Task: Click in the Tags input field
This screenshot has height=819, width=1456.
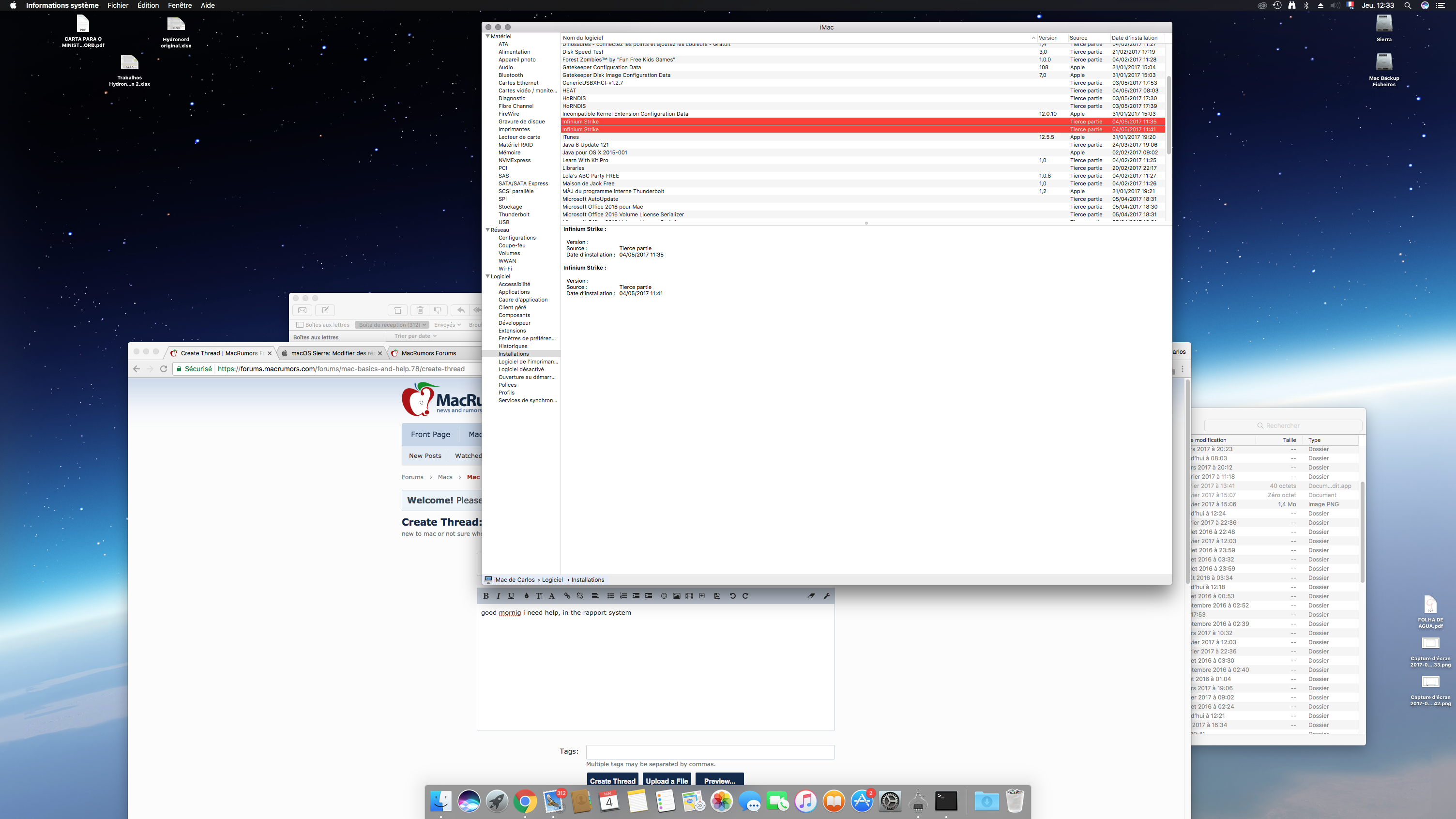Action: pyautogui.click(x=710, y=752)
